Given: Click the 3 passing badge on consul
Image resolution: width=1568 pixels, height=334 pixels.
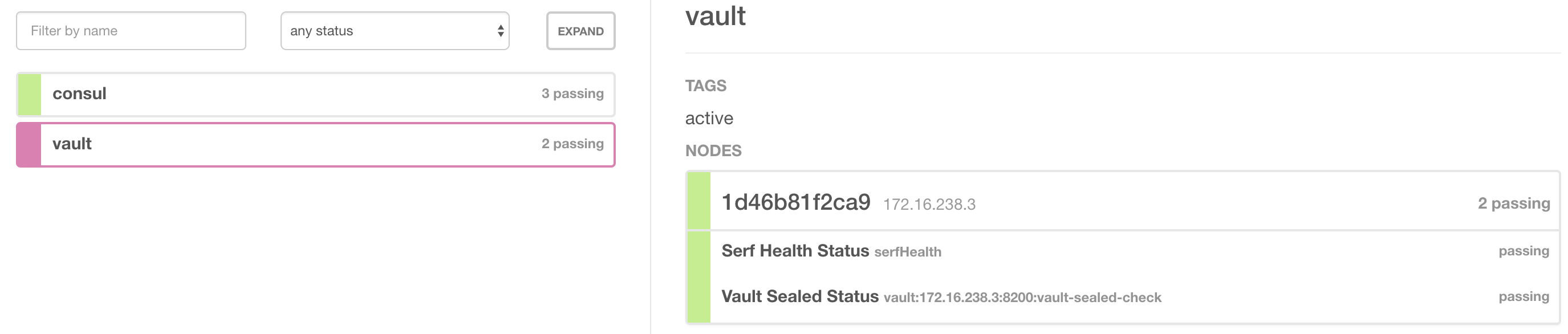Looking at the screenshot, I should point(571,93).
